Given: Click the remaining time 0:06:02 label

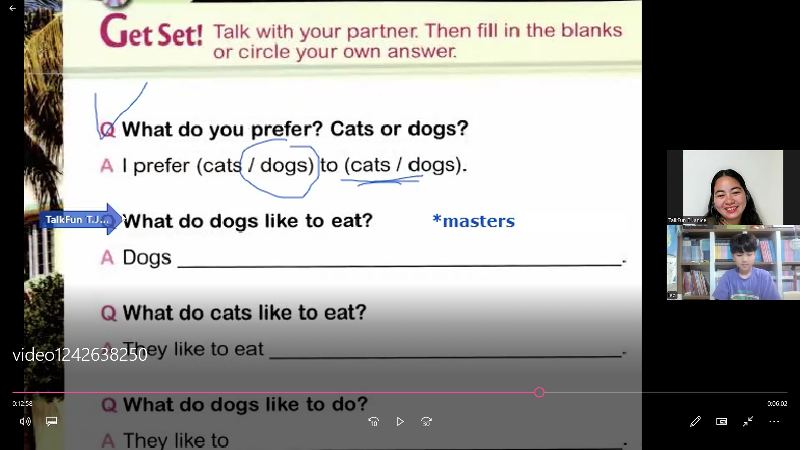Looking at the screenshot, I should tap(777, 404).
